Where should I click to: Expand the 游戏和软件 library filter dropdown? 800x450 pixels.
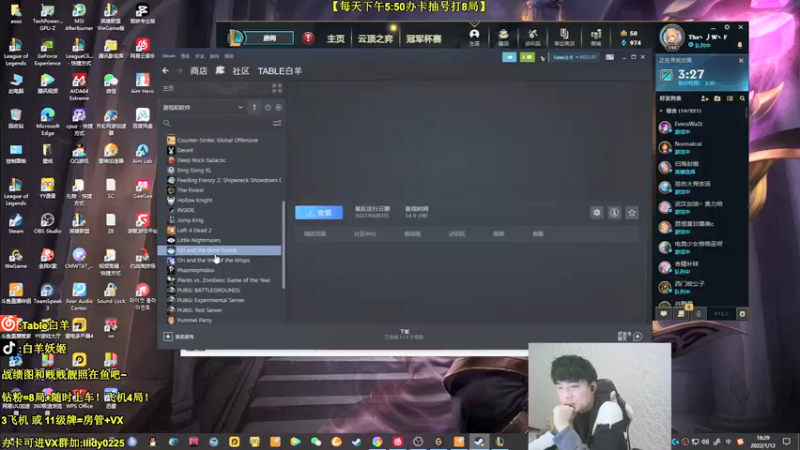(203, 108)
